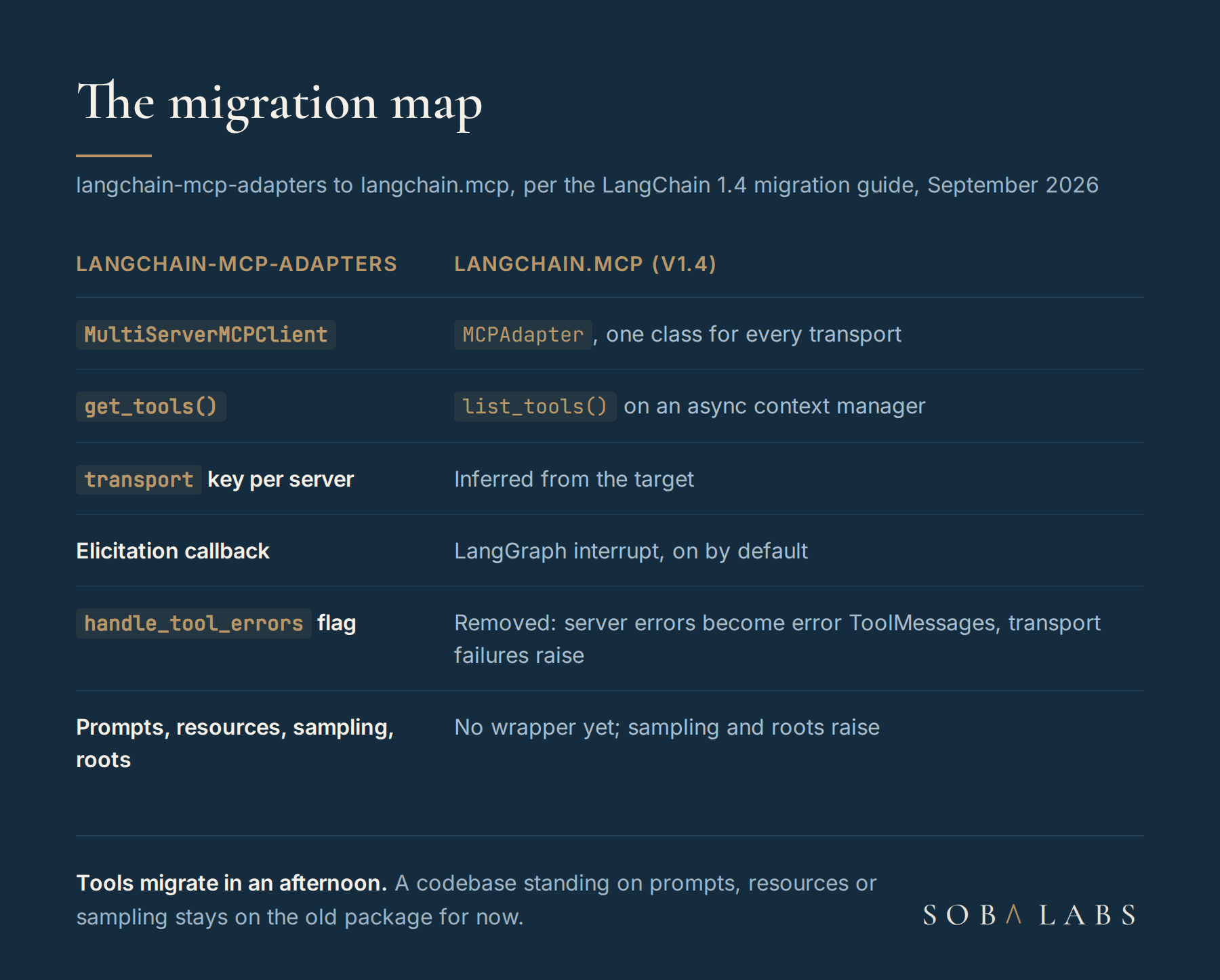This screenshot has height=980, width=1220.
Task: Click the word 'flag' after handle_tool_errors
Action: (337, 623)
